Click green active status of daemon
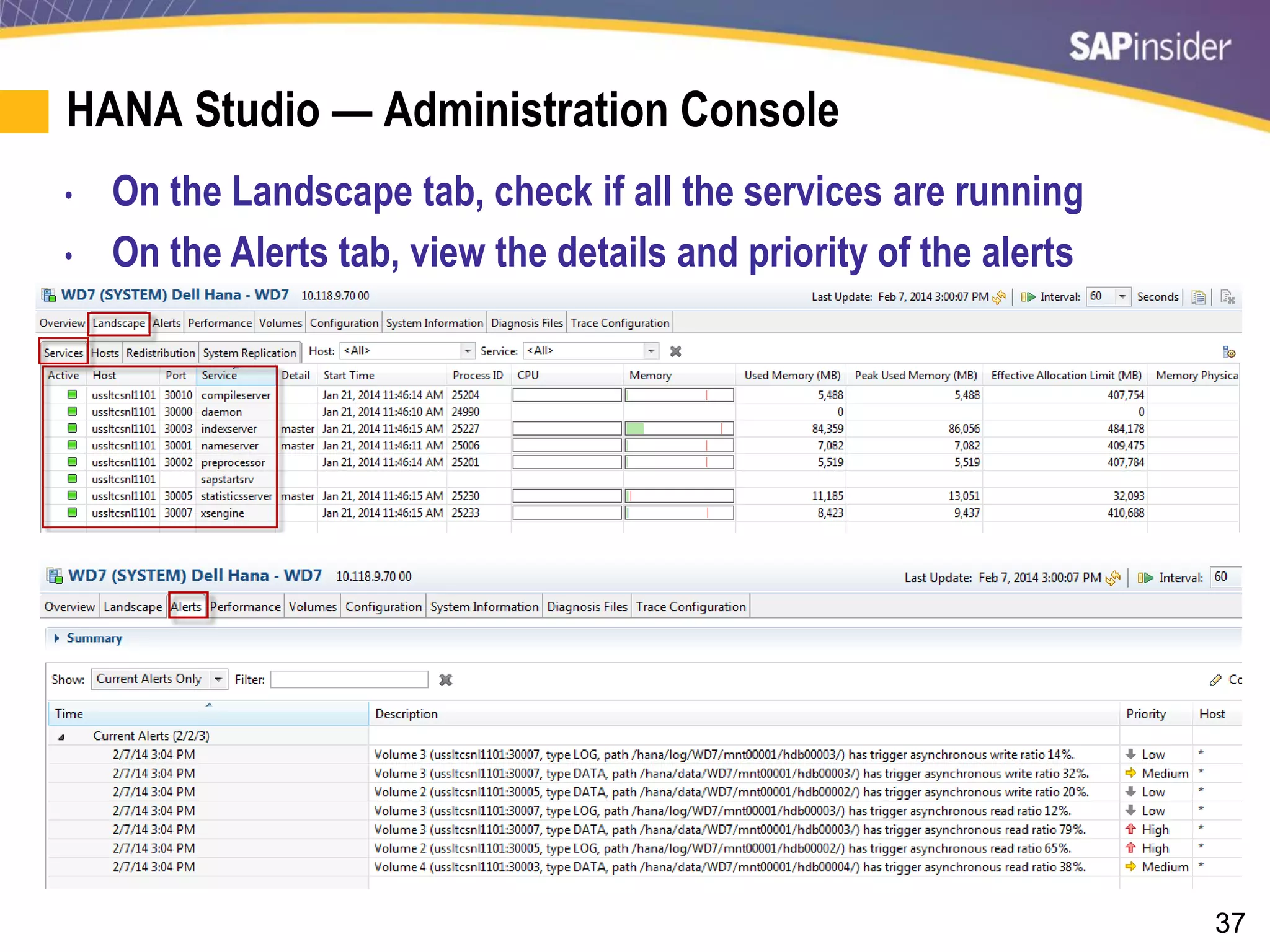The image size is (1270, 952). [72, 411]
